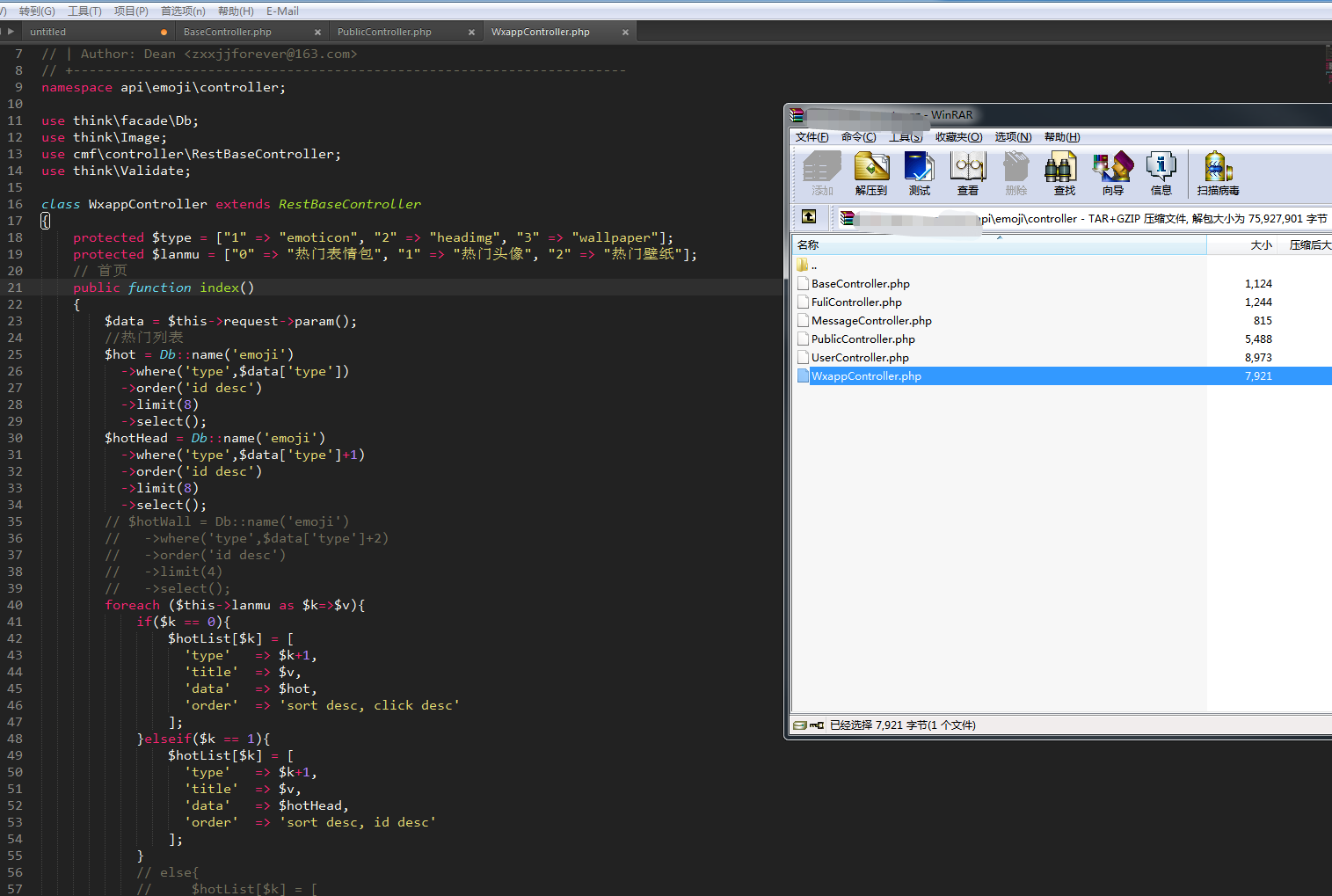Open WinRAR's 收藏夹(O) menu

958,137
